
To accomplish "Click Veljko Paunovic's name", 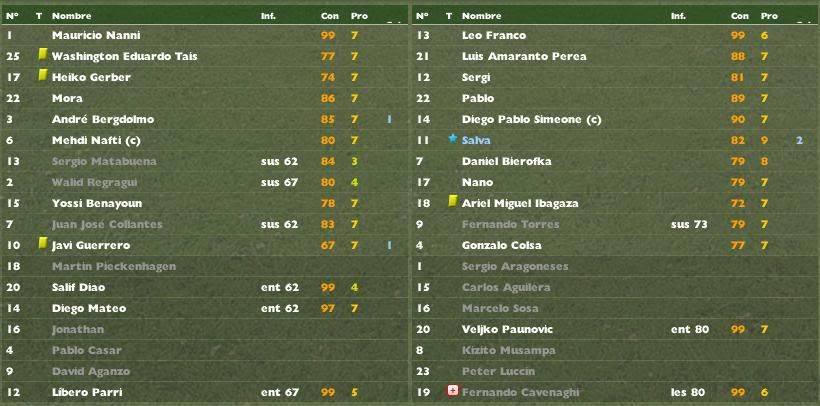I will (507, 329).
